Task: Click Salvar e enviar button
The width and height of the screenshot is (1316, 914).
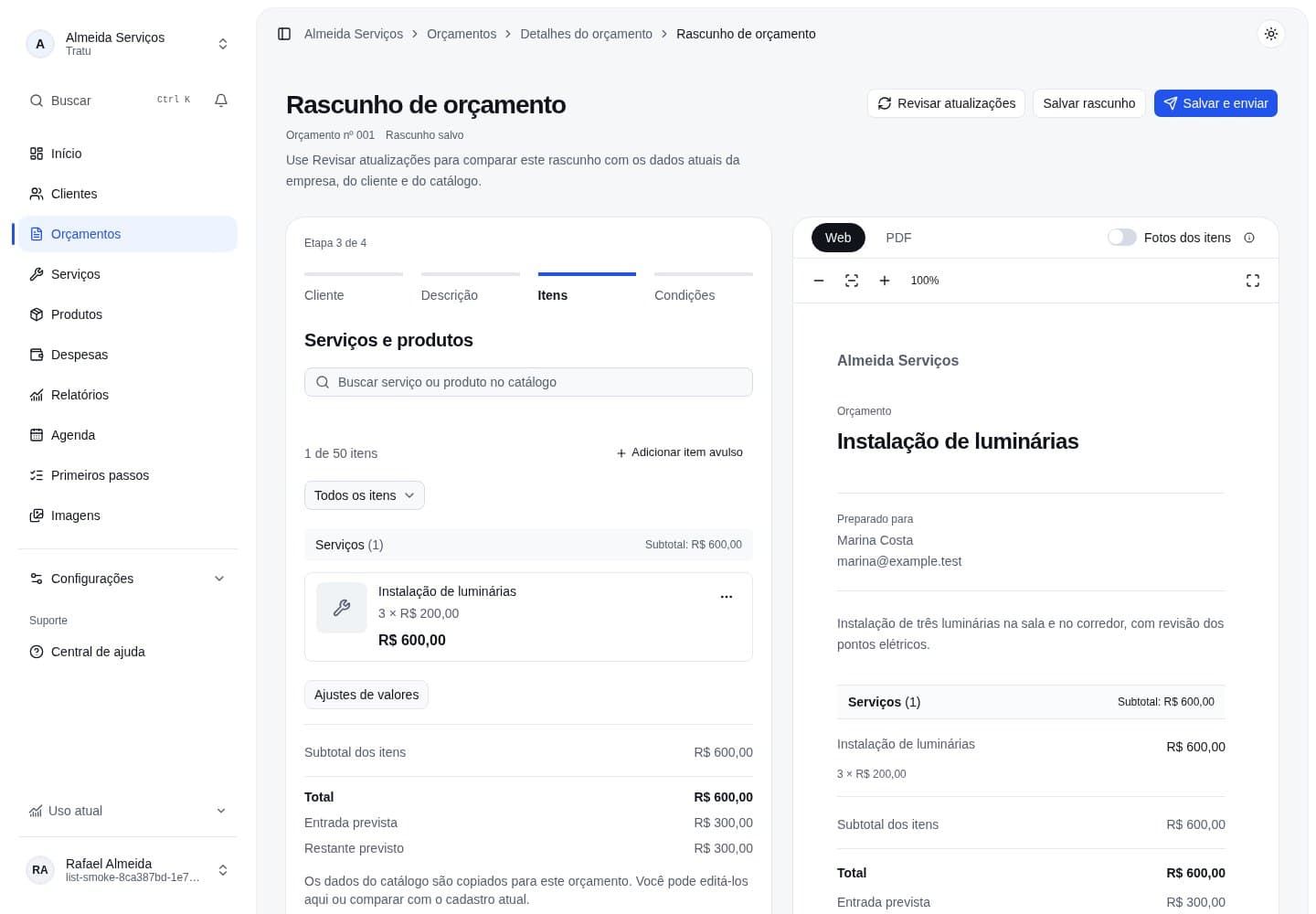Action: [x=1215, y=103]
